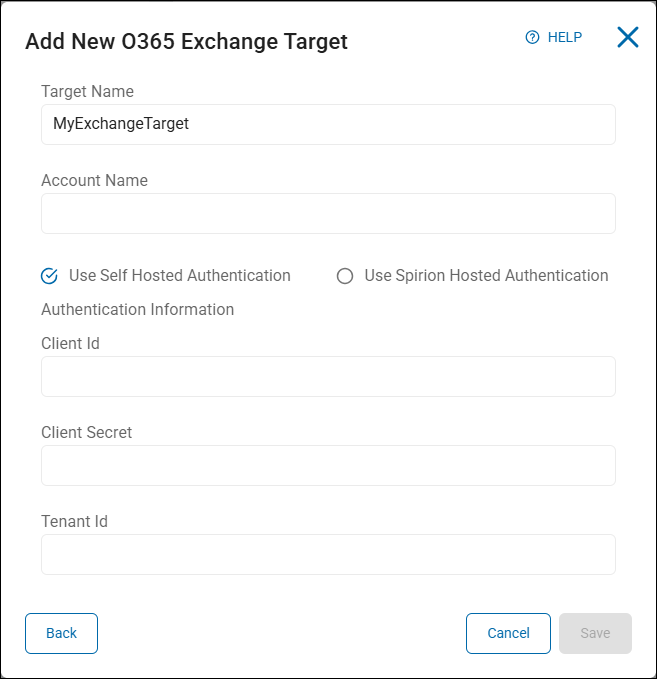
Task: Click the dialog title 'Add New O365 Exchange Target'
Action: 186,41
